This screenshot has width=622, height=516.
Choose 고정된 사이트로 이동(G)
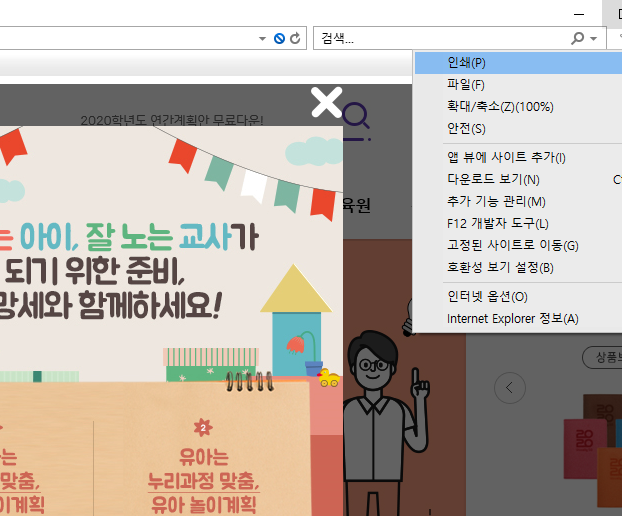(x=518, y=246)
